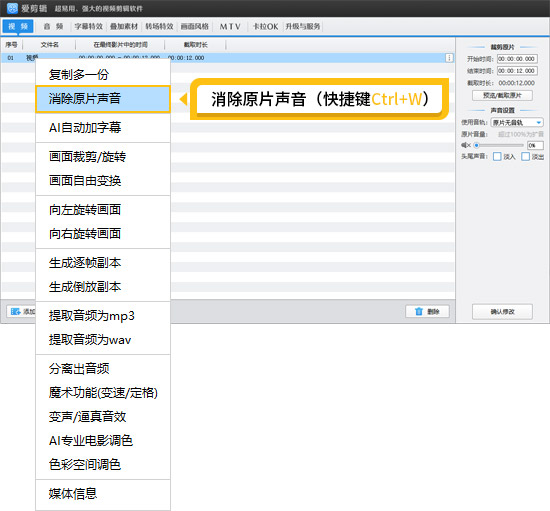550x511 pixels.
Task: Click the trash icon on 删除 button
Action: coord(419,311)
